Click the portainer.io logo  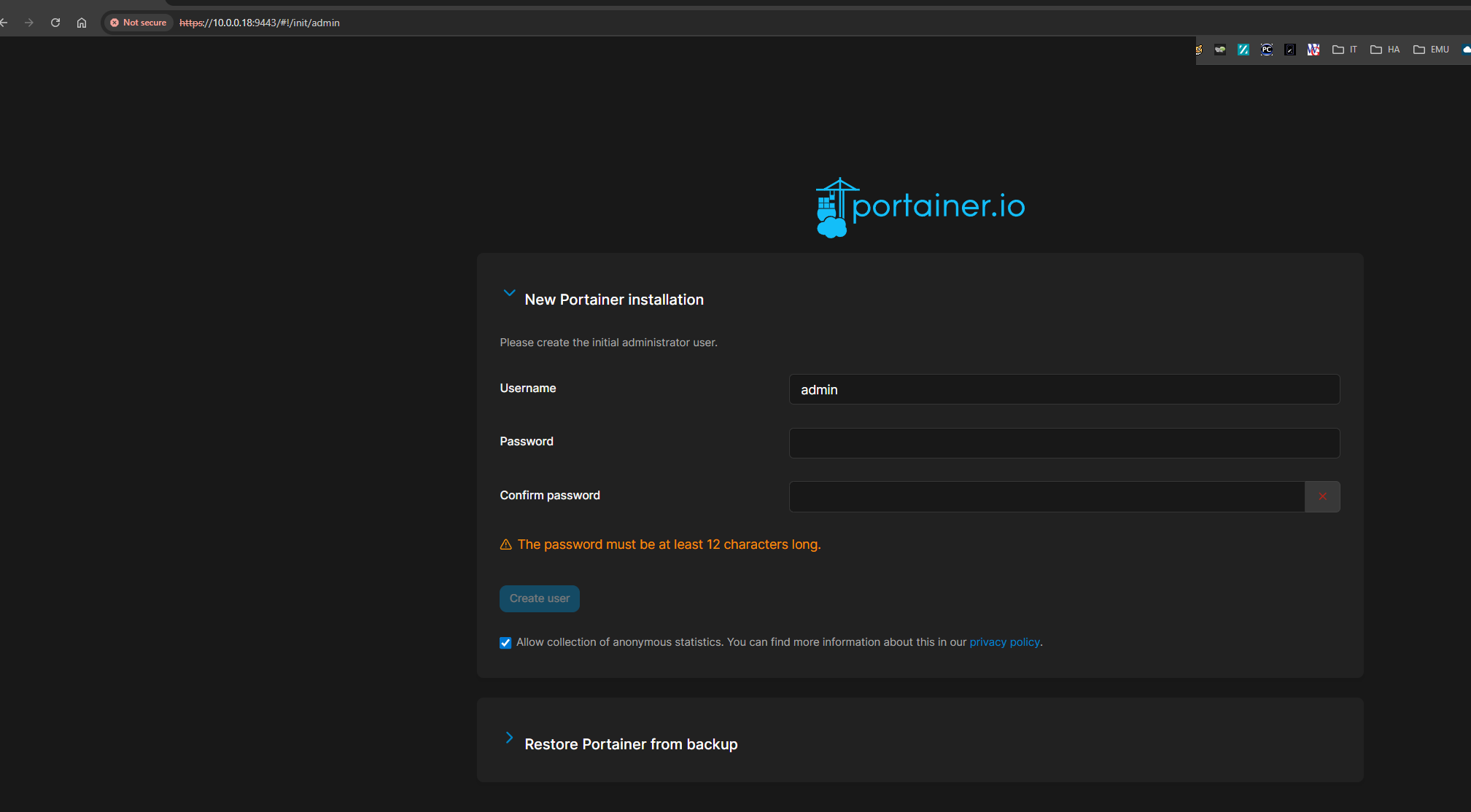(920, 207)
